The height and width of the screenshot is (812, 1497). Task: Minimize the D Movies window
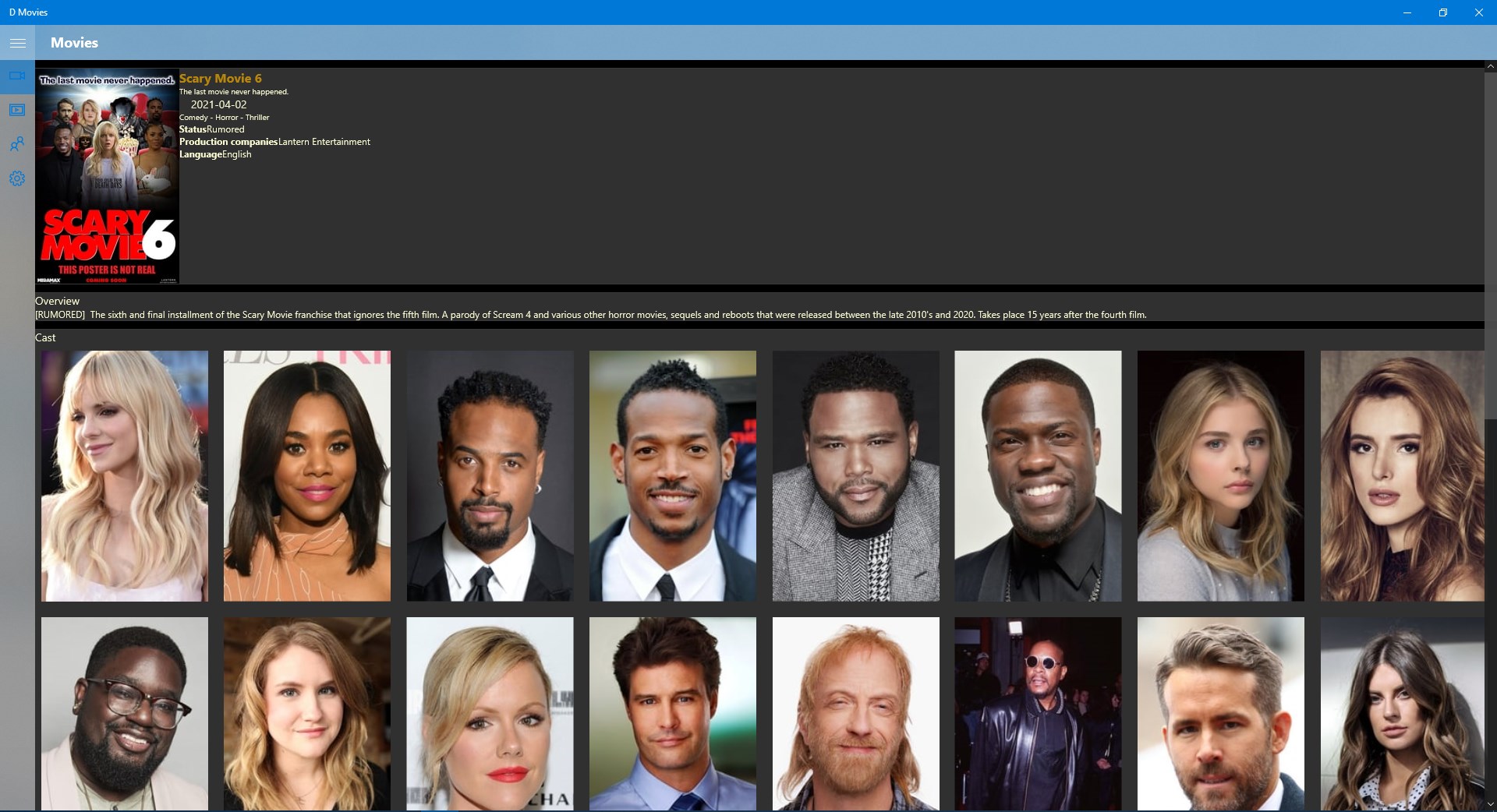tap(1407, 12)
